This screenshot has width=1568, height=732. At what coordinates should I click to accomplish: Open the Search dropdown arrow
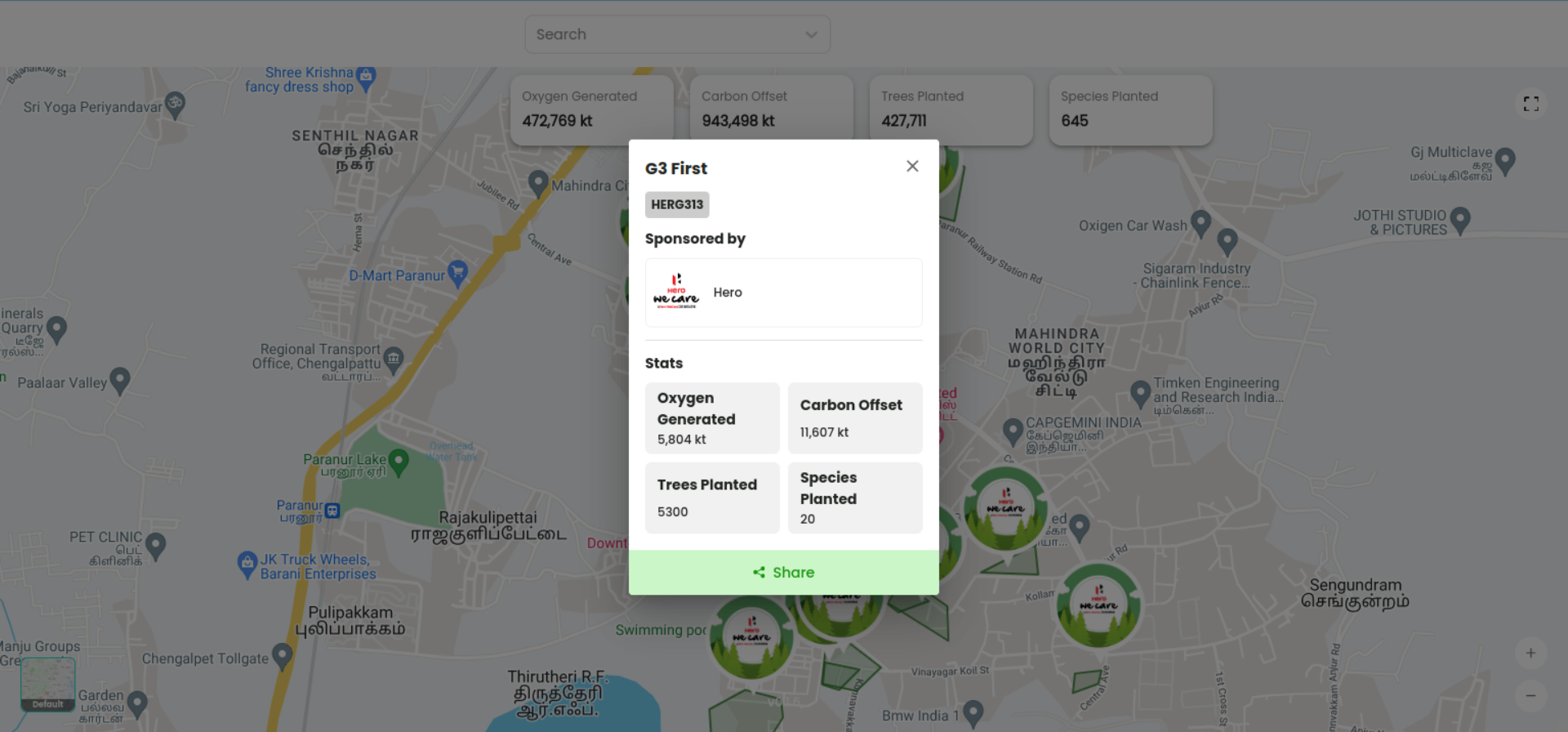coord(811,34)
